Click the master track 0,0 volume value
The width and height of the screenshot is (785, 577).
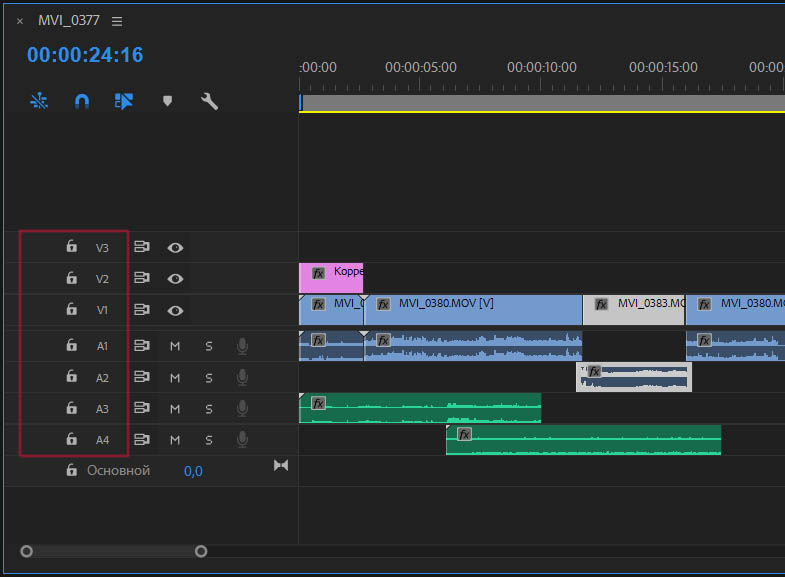pos(193,471)
